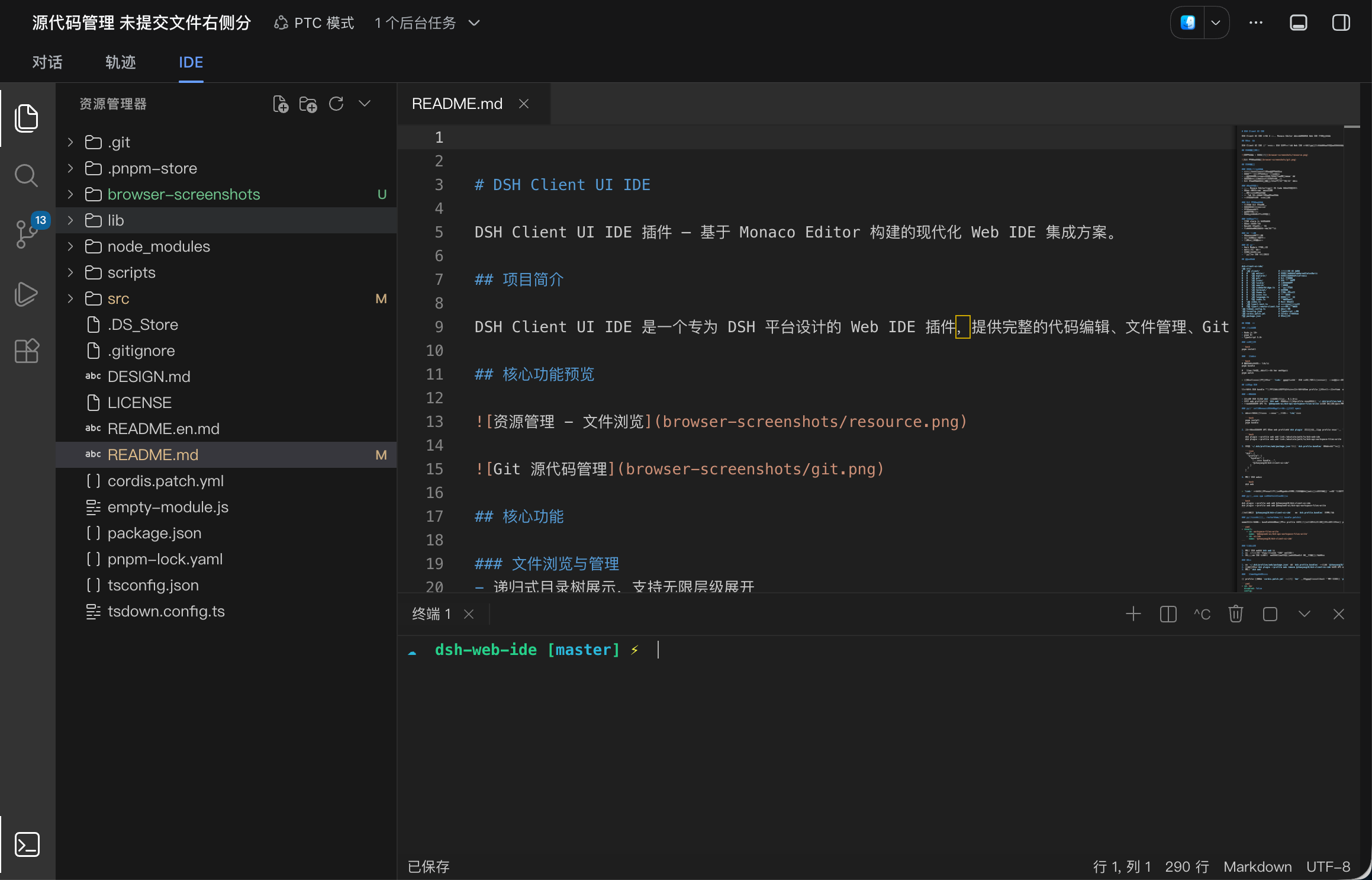Click UTF-8 encoding in status bar
Image resolution: width=1372 pixels, height=880 pixels.
point(1329,866)
